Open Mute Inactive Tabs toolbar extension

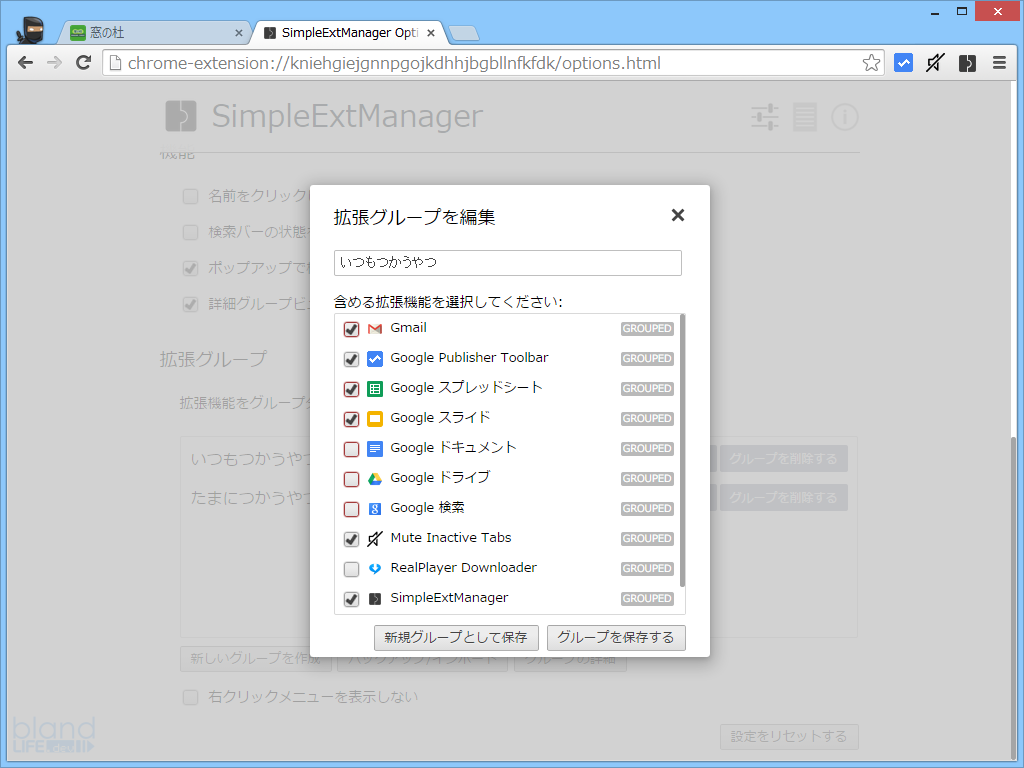(x=935, y=63)
